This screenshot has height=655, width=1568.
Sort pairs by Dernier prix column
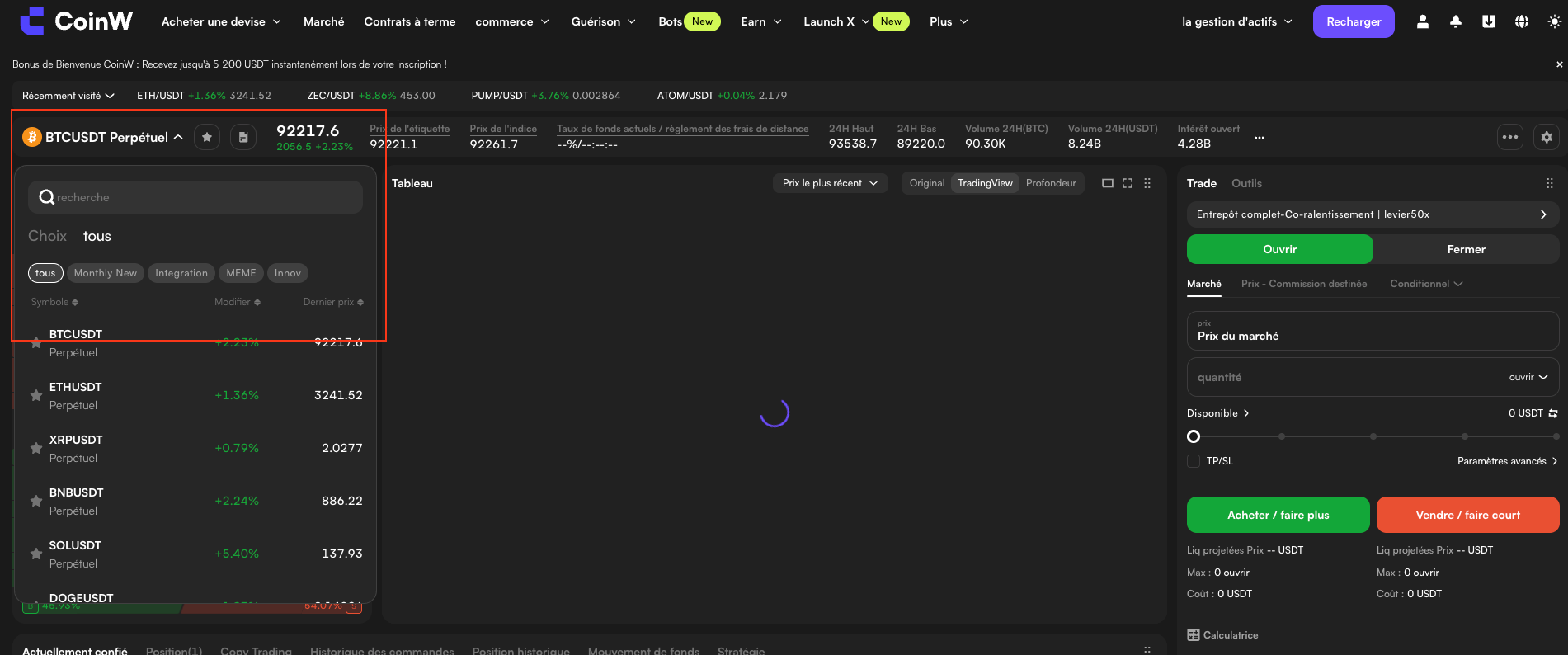point(333,302)
